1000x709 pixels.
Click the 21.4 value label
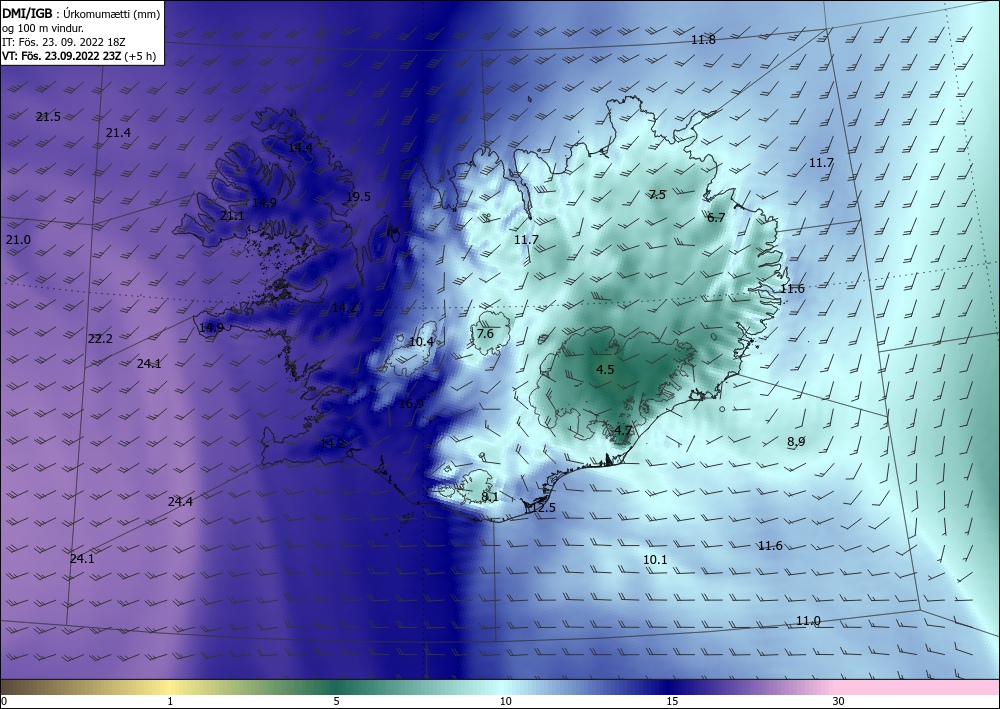tap(118, 133)
